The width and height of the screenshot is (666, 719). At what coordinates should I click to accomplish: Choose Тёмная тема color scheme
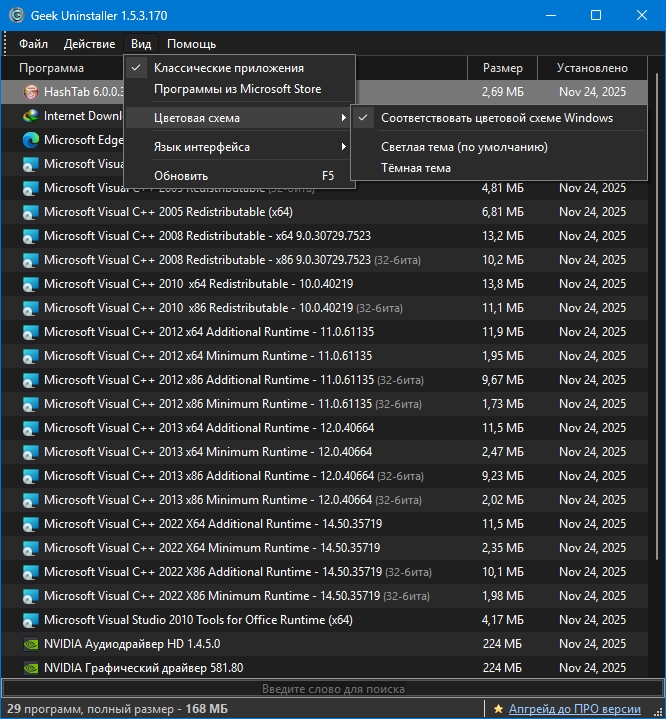pos(415,168)
